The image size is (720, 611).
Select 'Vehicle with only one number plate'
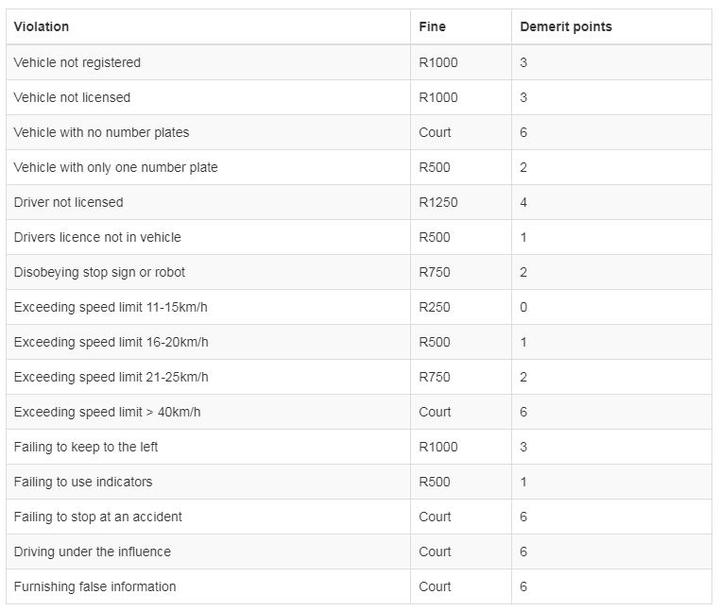[x=115, y=167]
